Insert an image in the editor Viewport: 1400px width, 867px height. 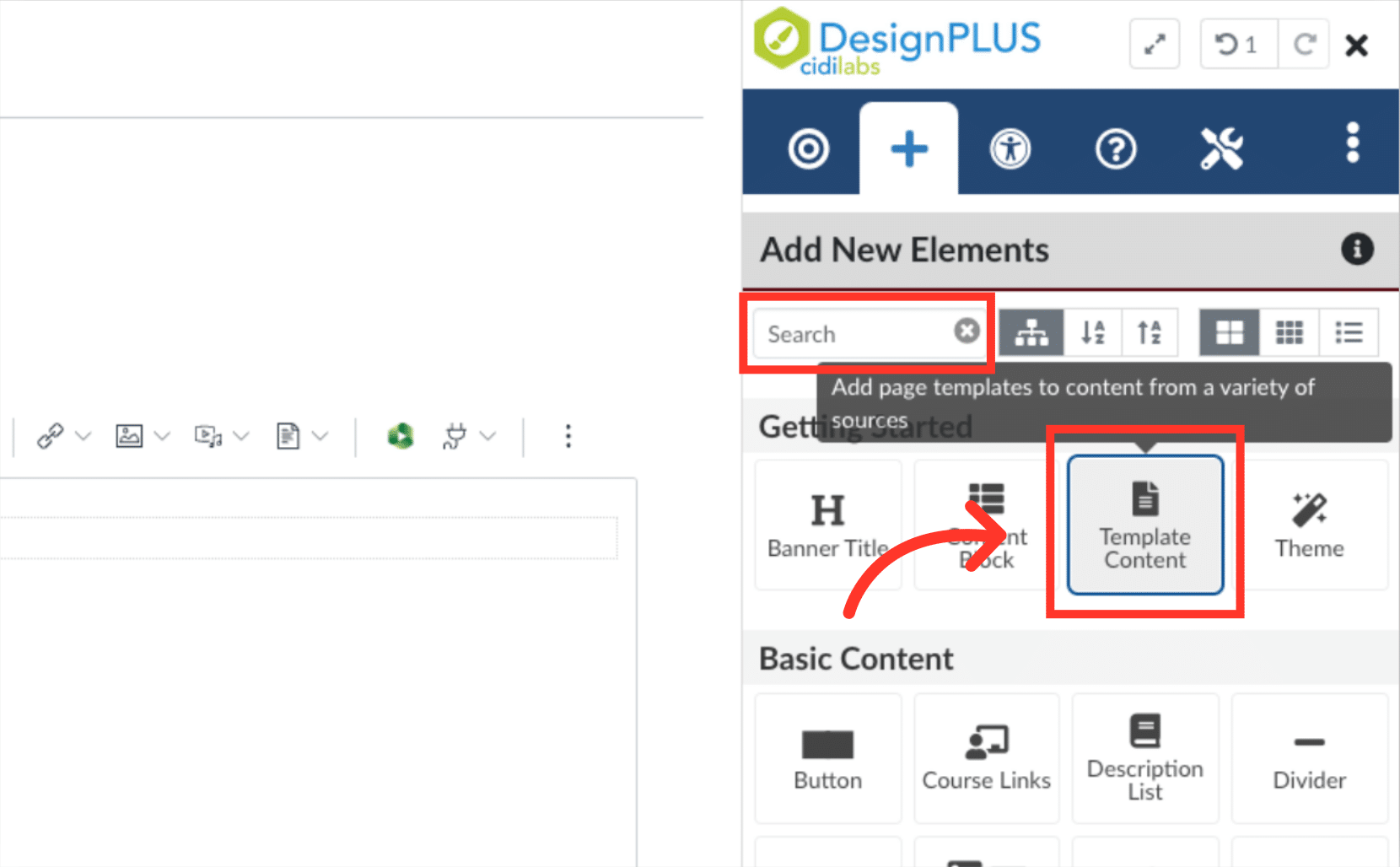point(131,435)
